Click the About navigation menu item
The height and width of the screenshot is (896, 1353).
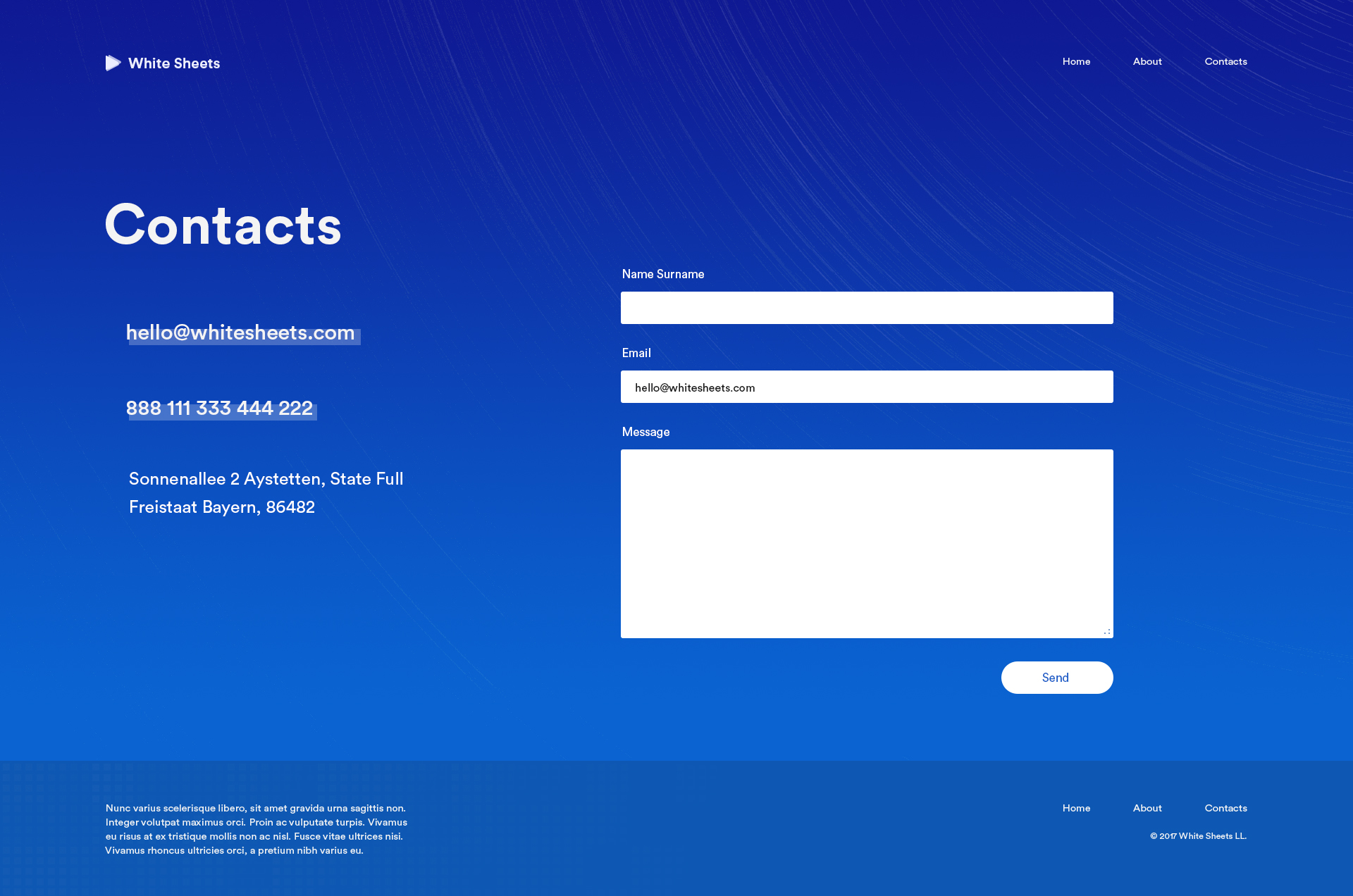1147,61
